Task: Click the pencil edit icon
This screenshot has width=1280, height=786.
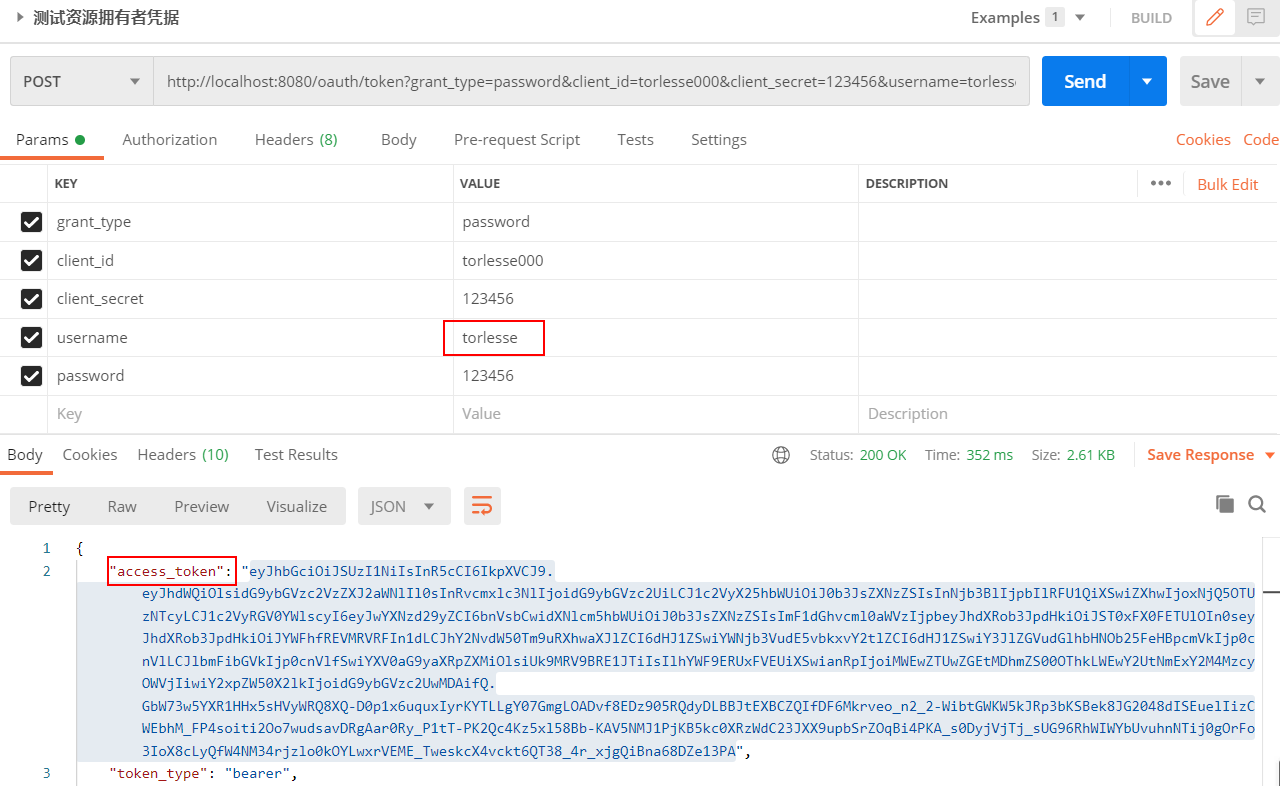Action: (1215, 17)
